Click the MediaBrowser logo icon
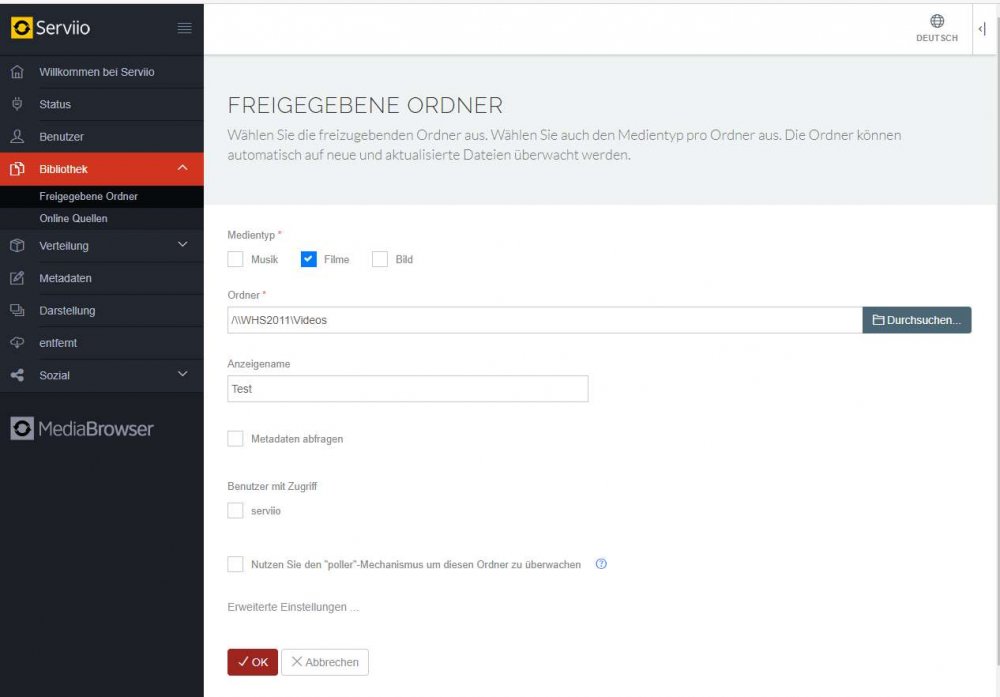Viewport: 1000px width, 697px height. click(22, 429)
